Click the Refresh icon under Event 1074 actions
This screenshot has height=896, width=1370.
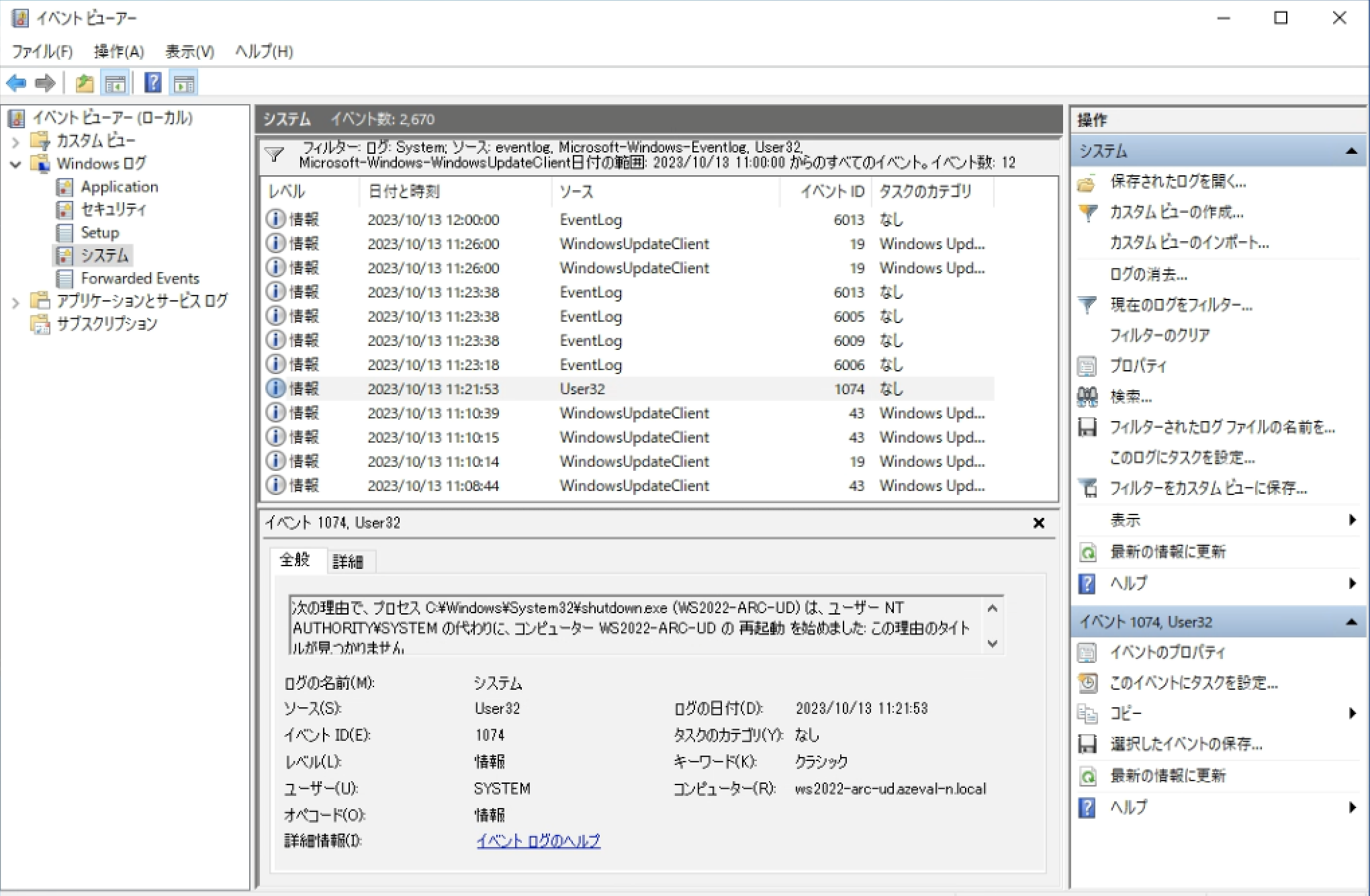(1087, 776)
